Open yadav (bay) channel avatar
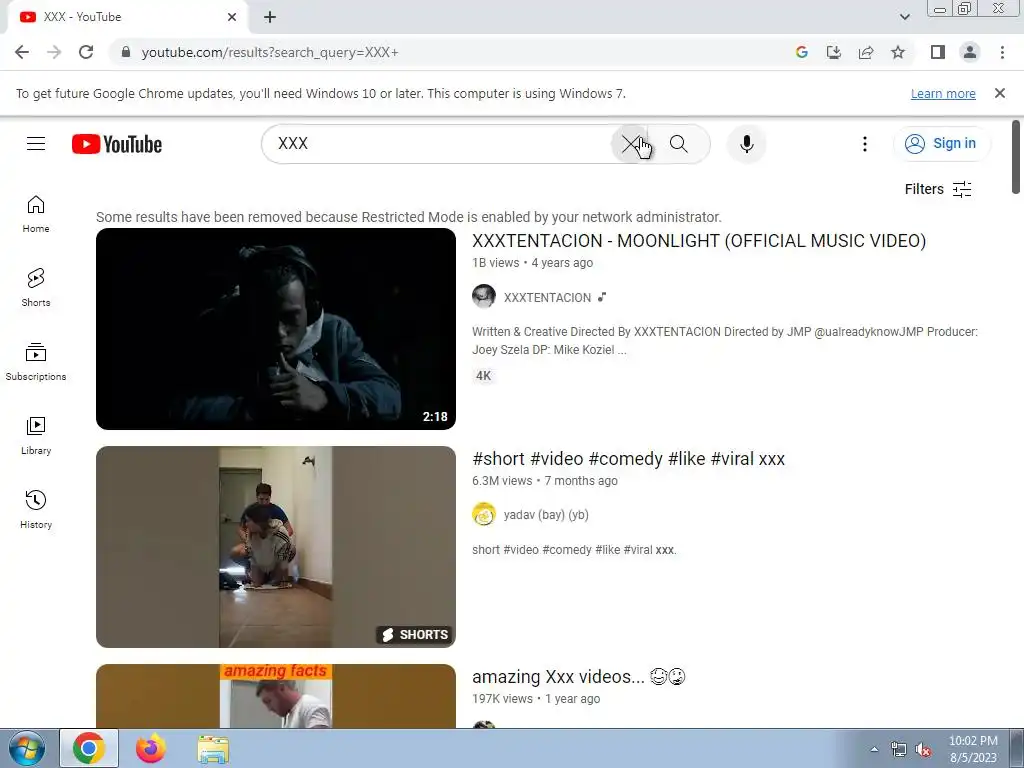The width and height of the screenshot is (1024, 768). 484,515
